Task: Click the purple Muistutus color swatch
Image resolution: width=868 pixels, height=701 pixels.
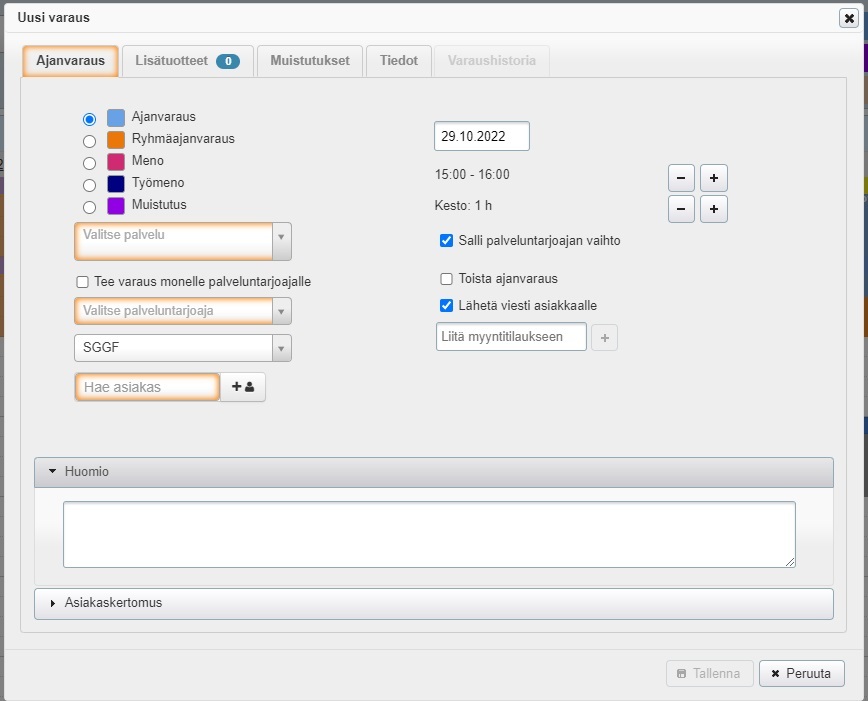Action: coord(116,206)
